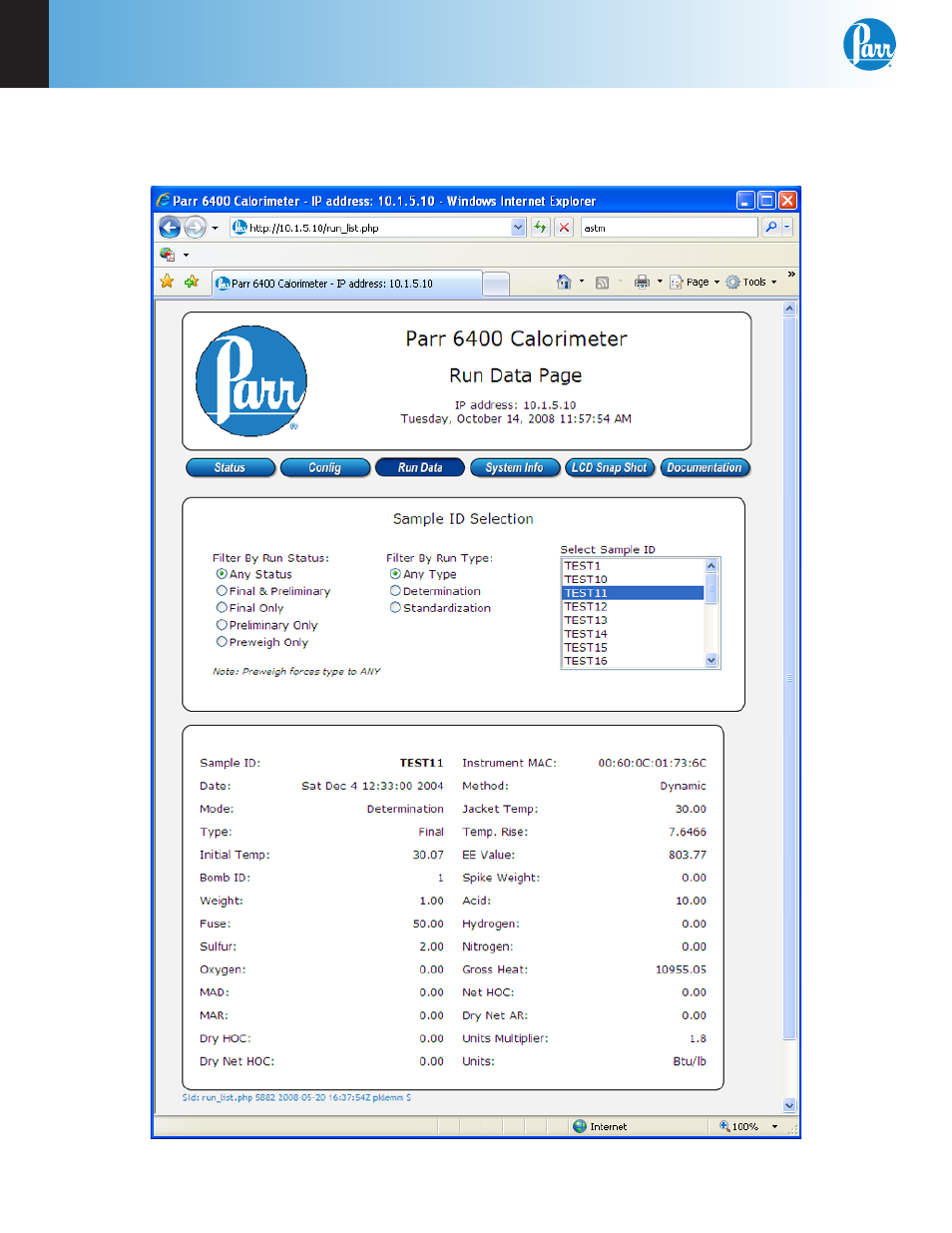This screenshot has height=1233, width=952.
Task: Click the address bar URL field
Action: pyautogui.click(x=370, y=228)
